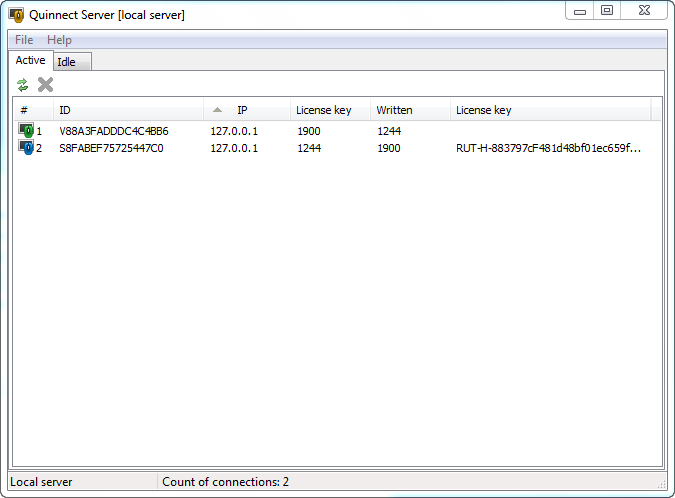Sort by the Written column header
The height and width of the screenshot is (498, 675).
[x=410, y=110]
